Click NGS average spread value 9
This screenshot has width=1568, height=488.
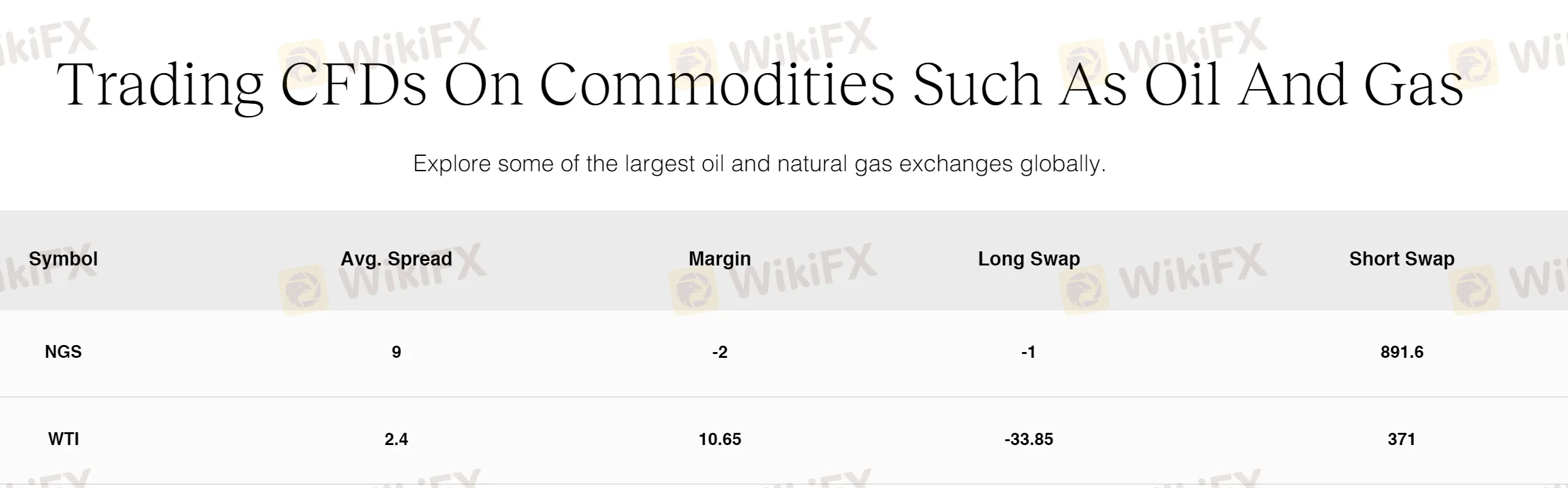pos(396,352)
